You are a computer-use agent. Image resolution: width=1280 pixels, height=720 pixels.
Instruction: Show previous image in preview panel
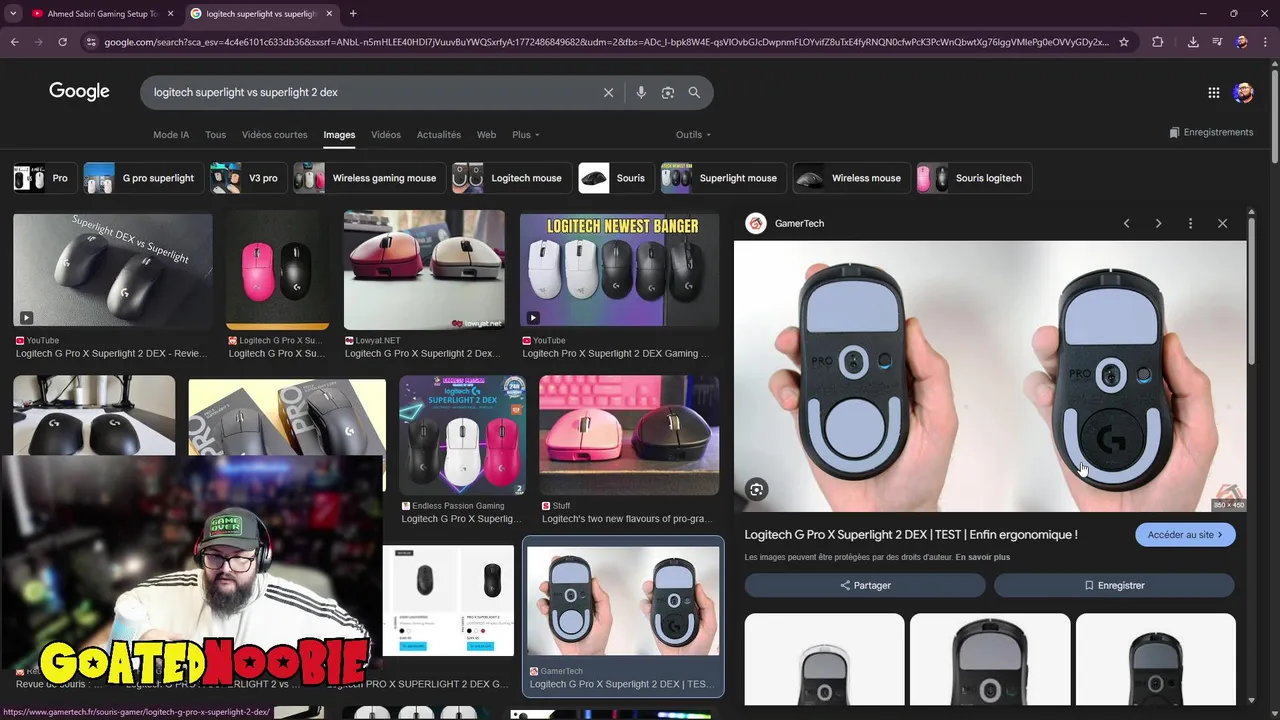point(1127,223)
